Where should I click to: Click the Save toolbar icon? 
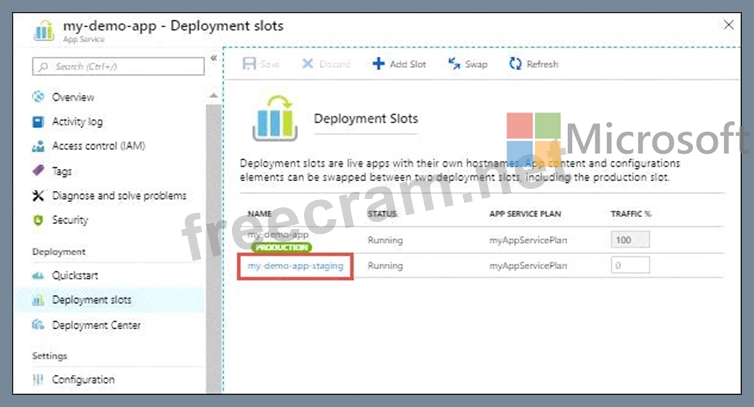point(249,64)
